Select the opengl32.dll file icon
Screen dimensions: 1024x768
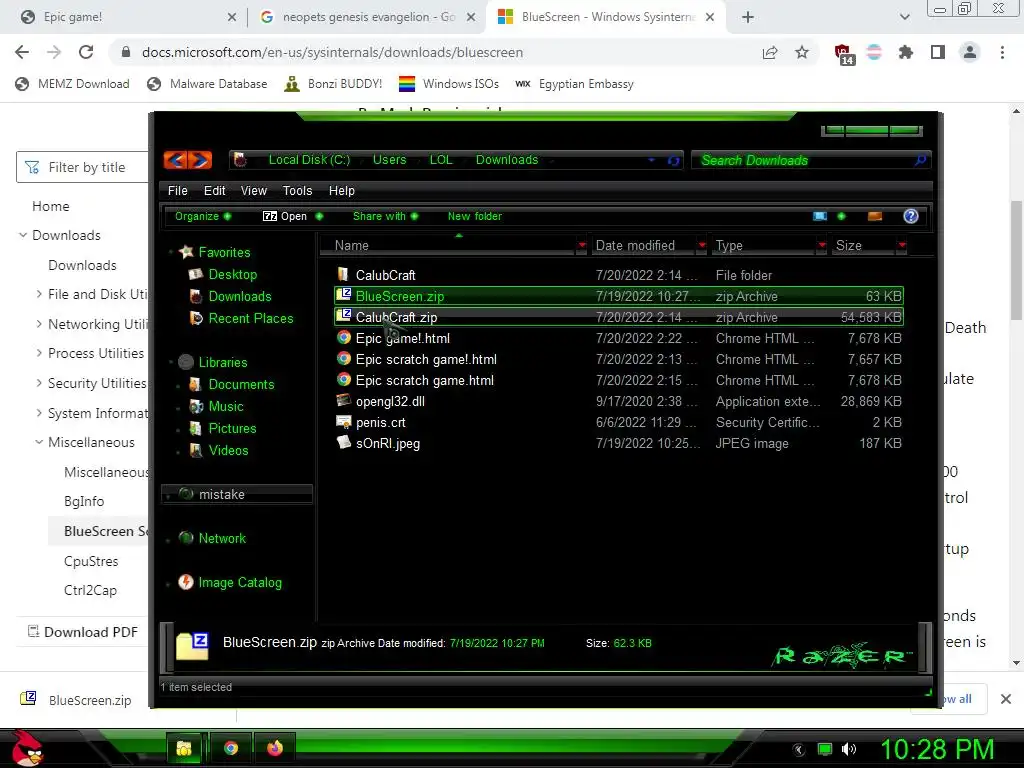[x=344, y=400]
